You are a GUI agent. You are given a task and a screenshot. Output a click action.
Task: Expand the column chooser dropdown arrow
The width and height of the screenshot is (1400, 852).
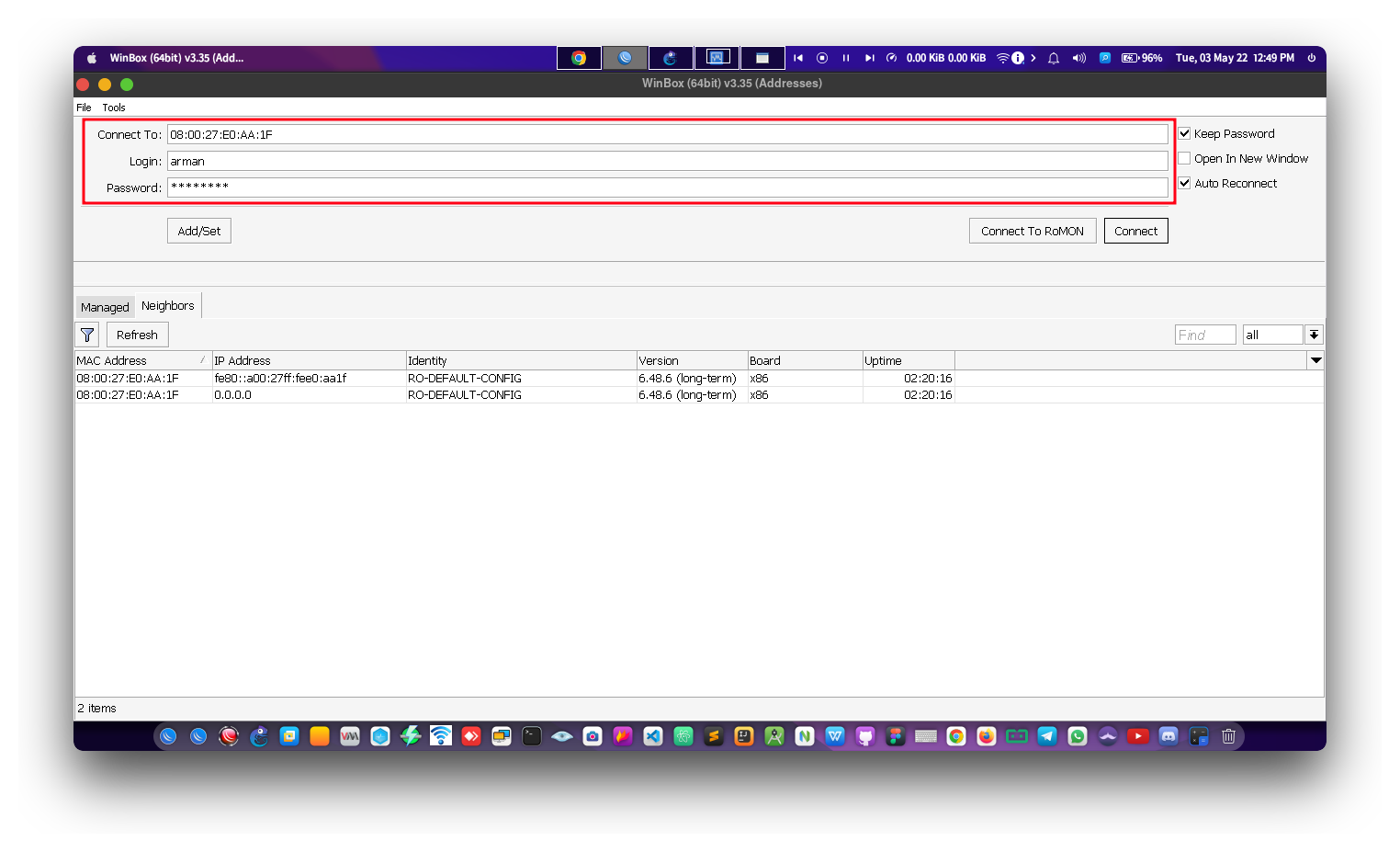click(1315, 361)
